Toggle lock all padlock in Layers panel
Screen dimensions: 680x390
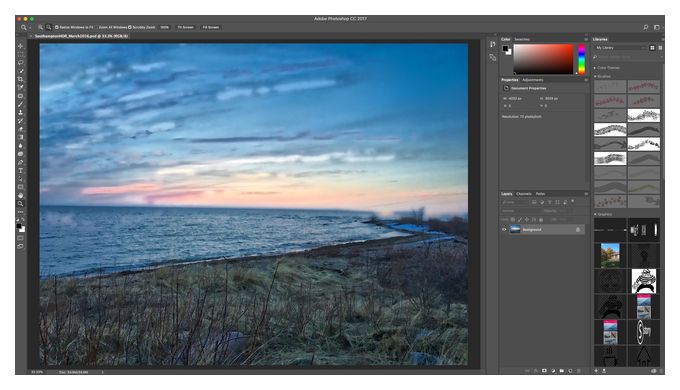pyautogui.click(x=541, y=220)
